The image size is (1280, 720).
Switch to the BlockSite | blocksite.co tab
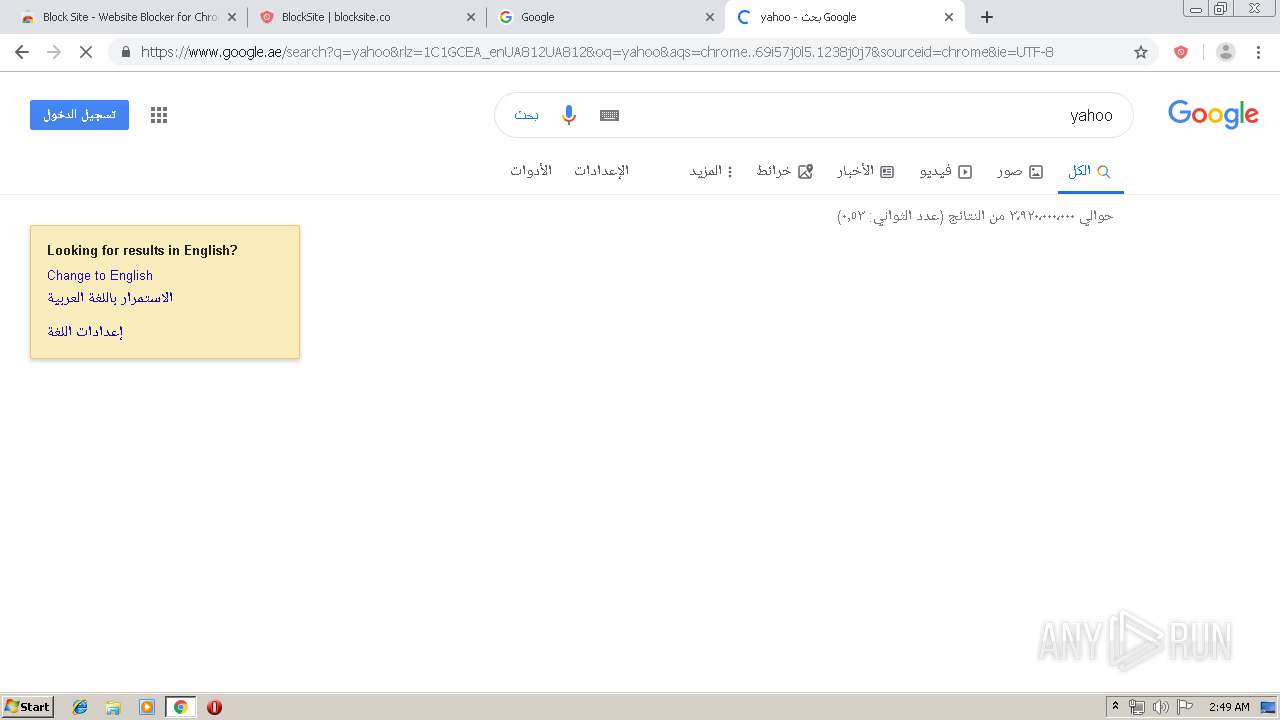pos(366,17)
